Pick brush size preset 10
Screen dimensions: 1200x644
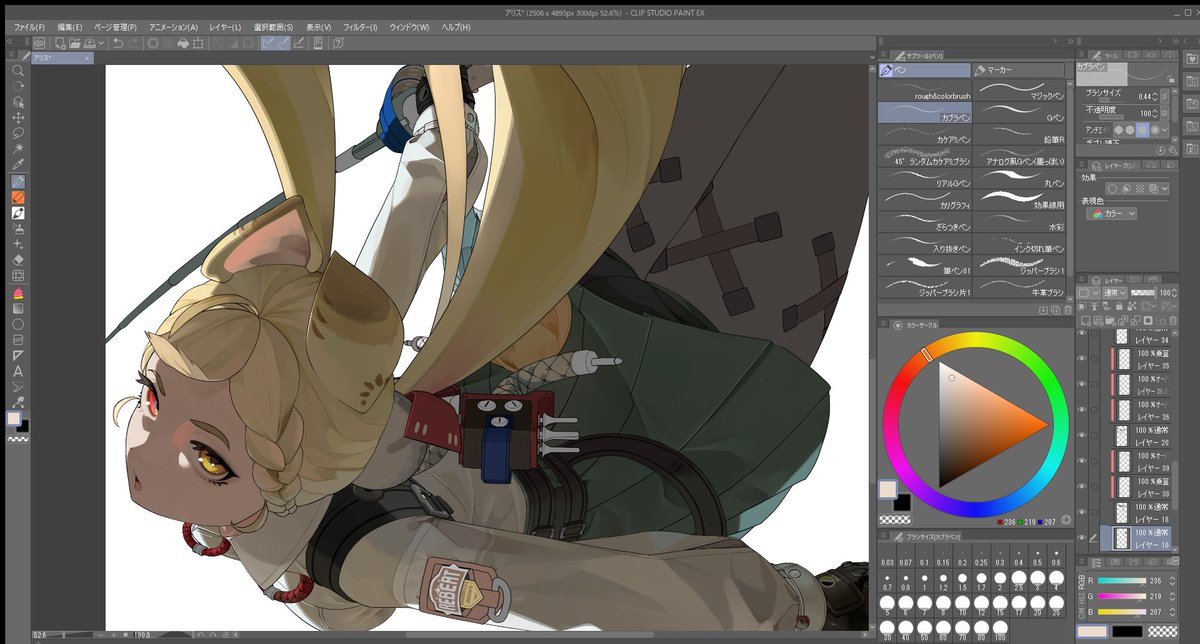pos(962,606)
